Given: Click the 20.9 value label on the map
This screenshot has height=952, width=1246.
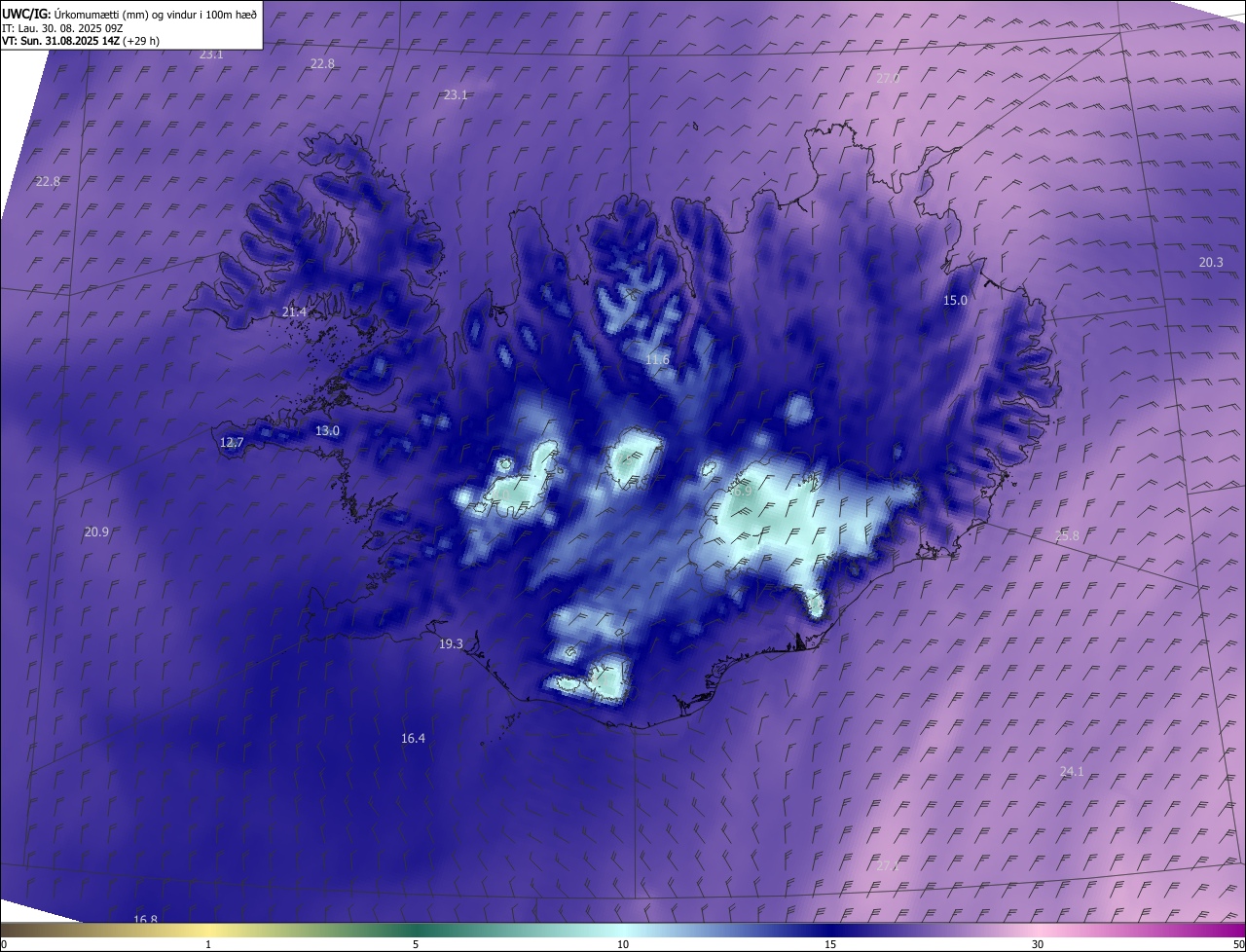Looking at the screenshot, I should pyautogui.click(x=96, y=532).
